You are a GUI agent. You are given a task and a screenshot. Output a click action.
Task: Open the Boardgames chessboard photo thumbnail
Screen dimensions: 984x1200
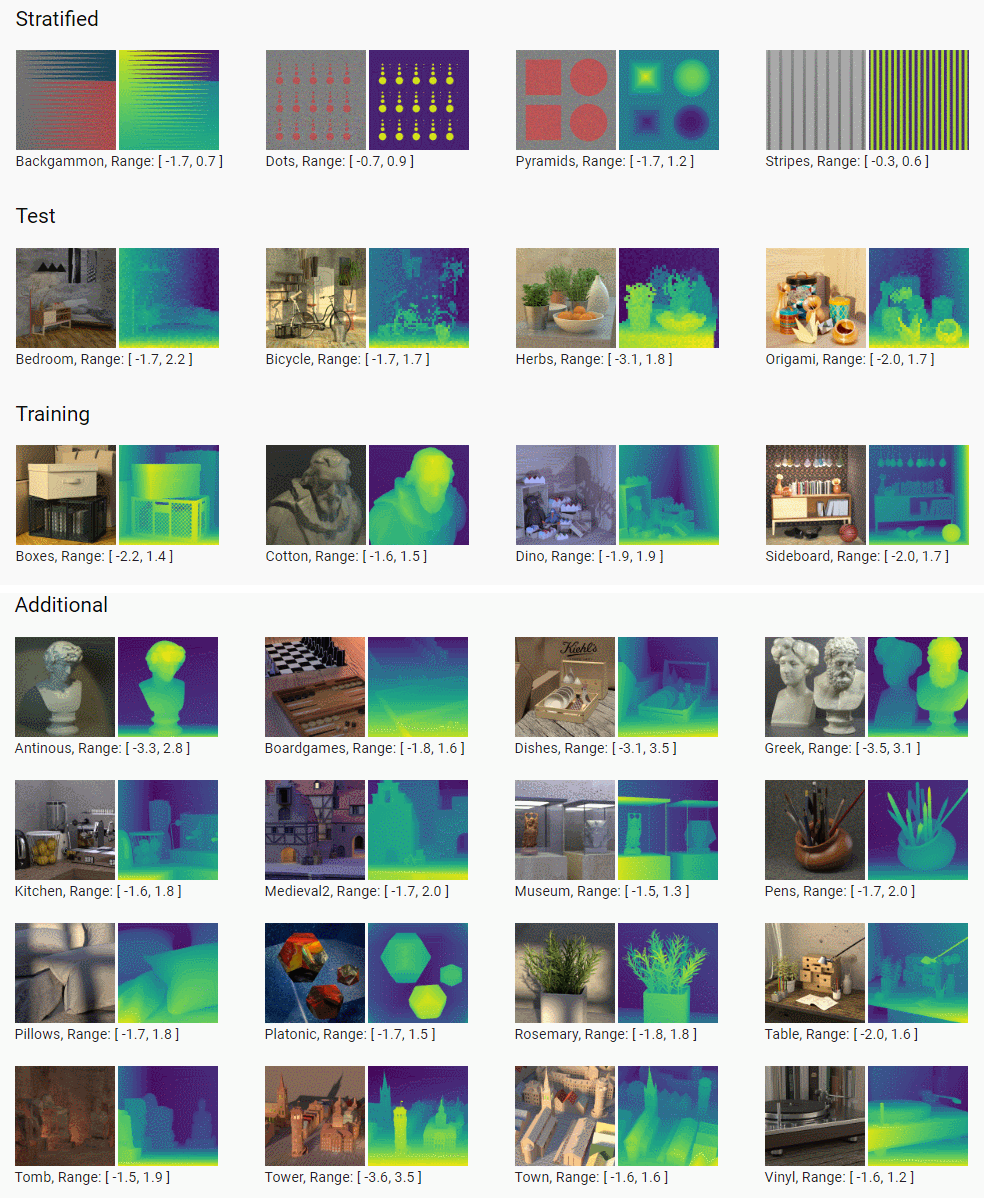pyautogui.click(x=315, y=687)
